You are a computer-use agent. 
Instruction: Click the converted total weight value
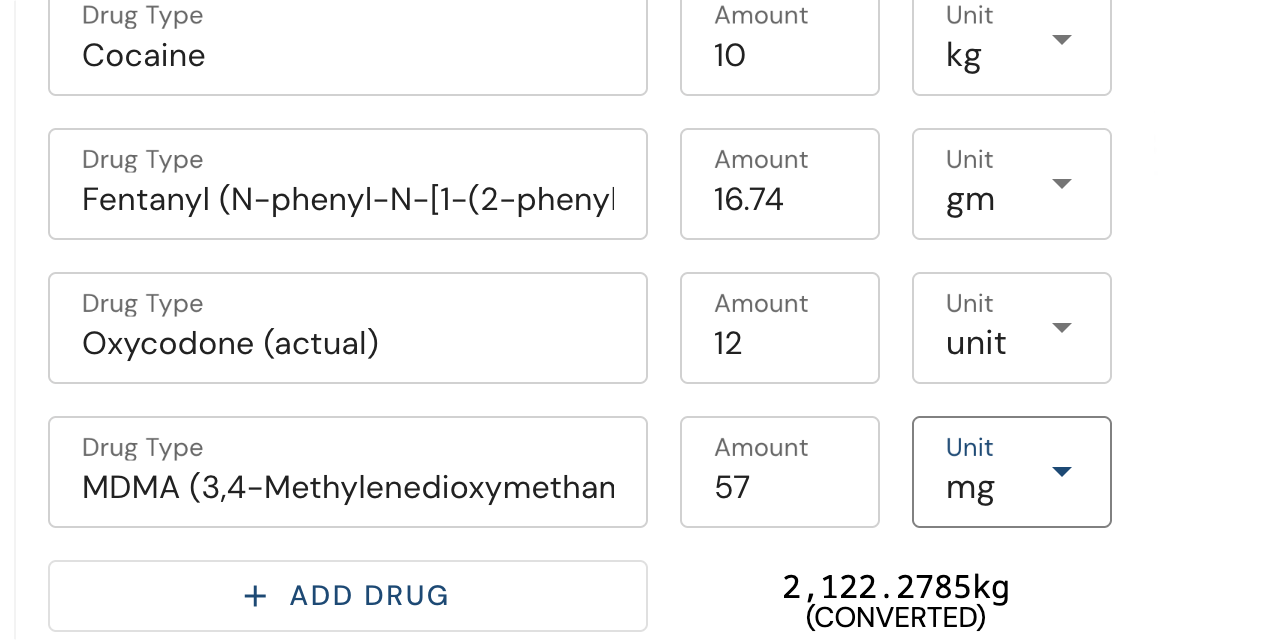[895, 587]
